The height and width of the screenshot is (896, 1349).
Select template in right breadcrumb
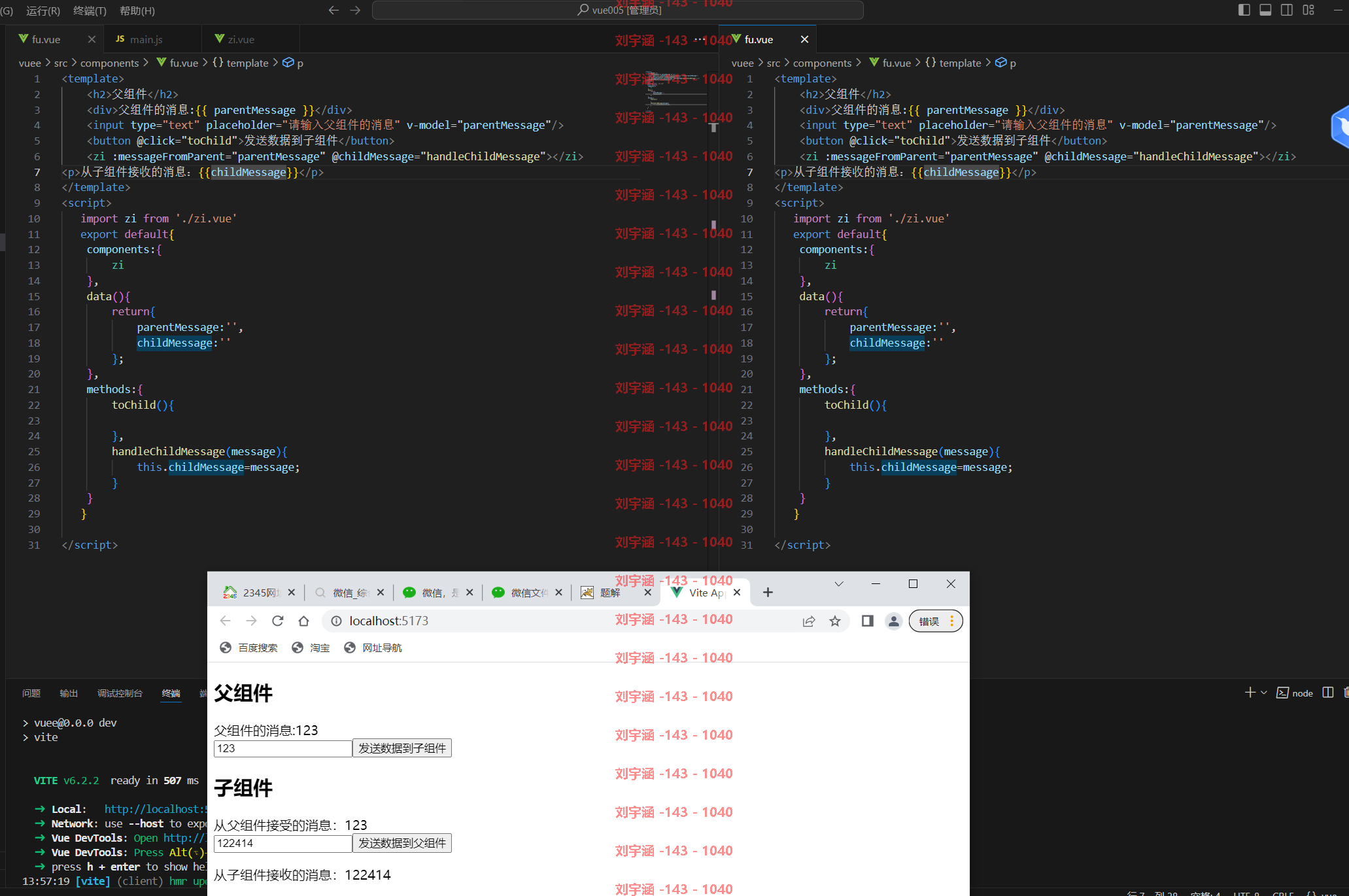point(960,63)
